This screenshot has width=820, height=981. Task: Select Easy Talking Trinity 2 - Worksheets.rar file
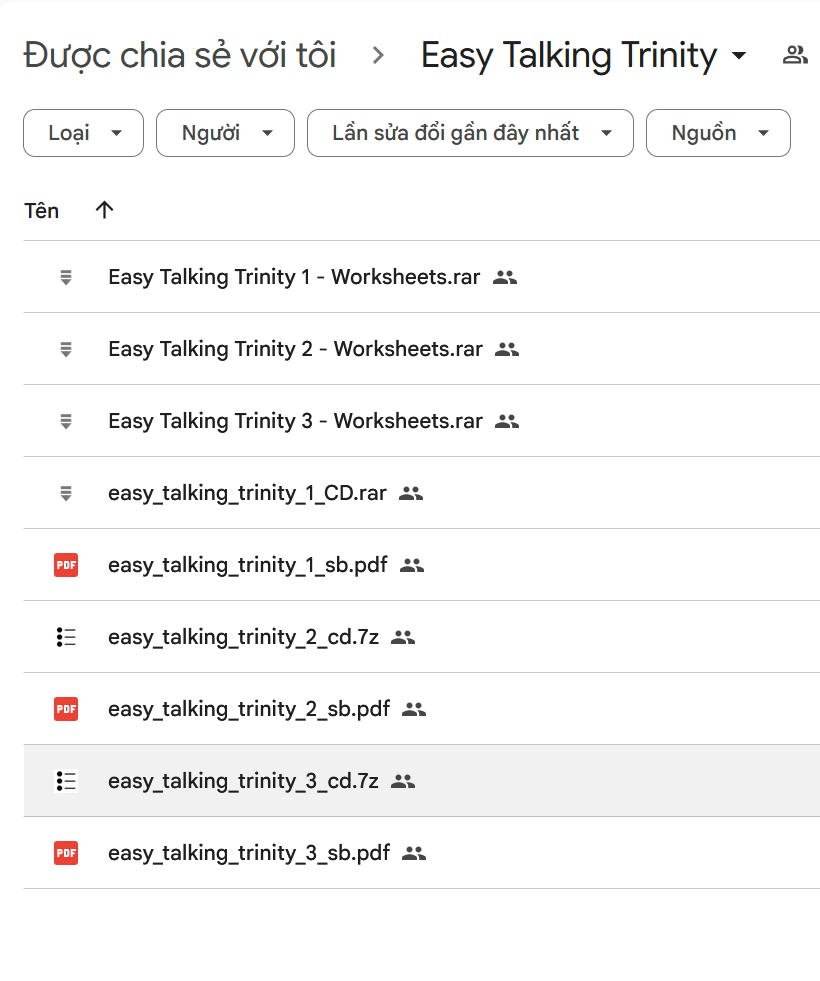point(295,349)
